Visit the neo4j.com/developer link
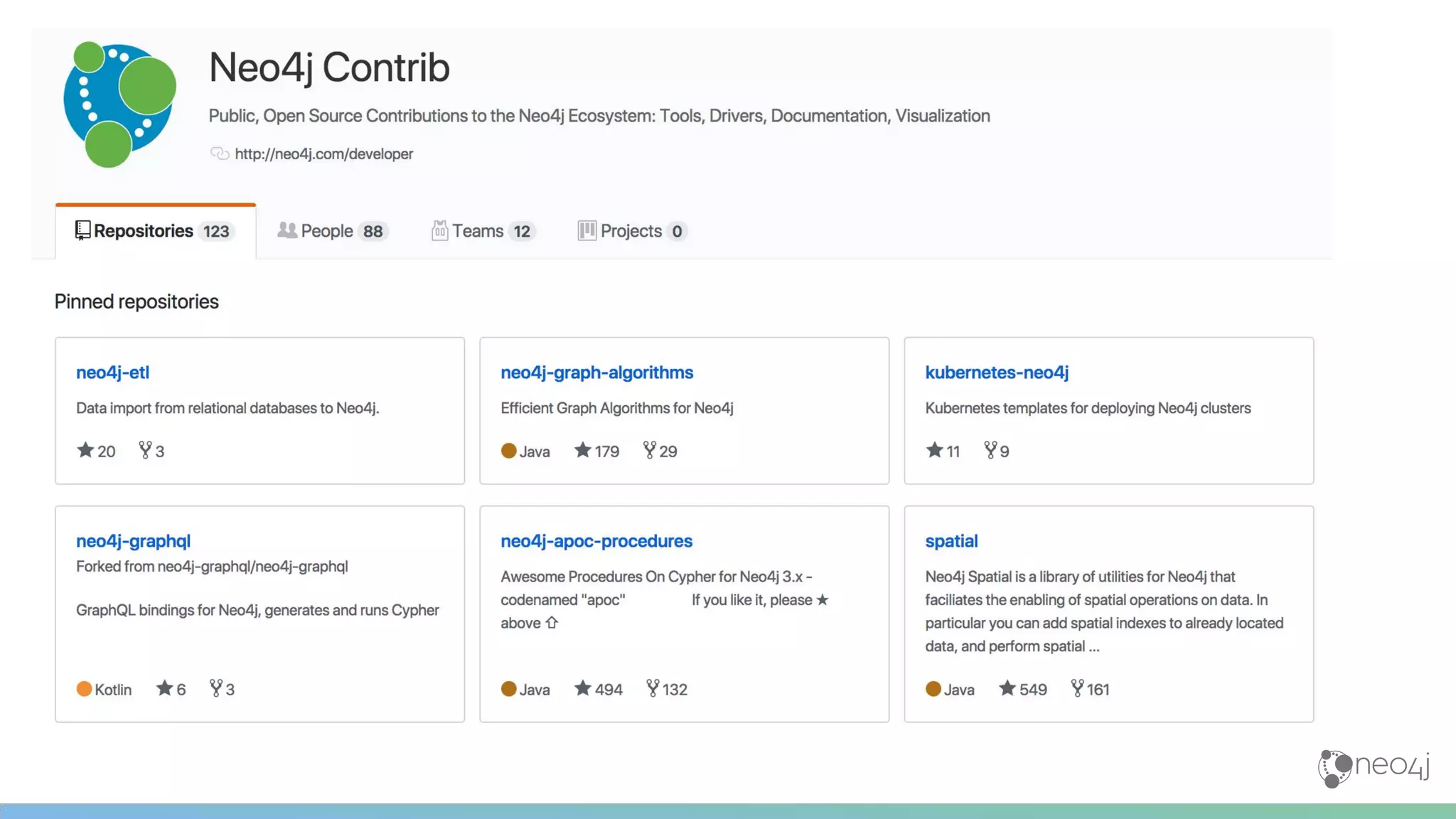1456x819 pixels. (323, 154)
